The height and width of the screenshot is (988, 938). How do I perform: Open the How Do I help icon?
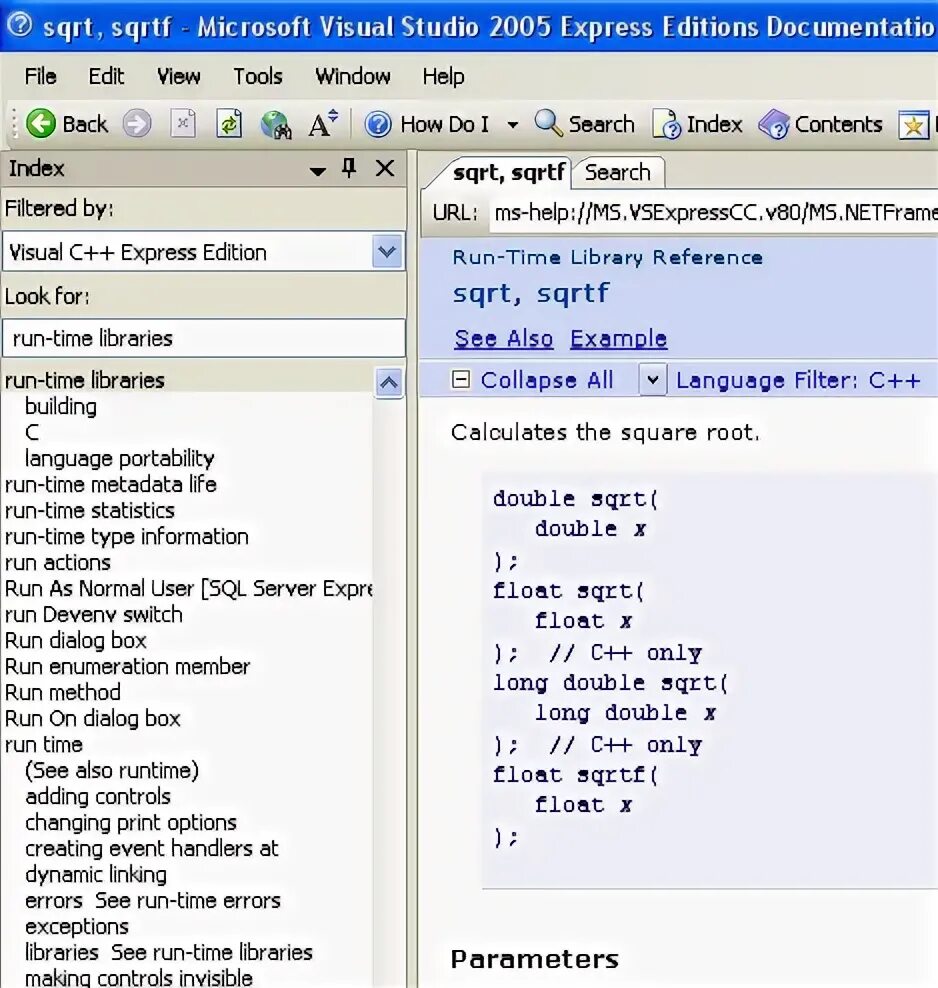click(378, 124)
